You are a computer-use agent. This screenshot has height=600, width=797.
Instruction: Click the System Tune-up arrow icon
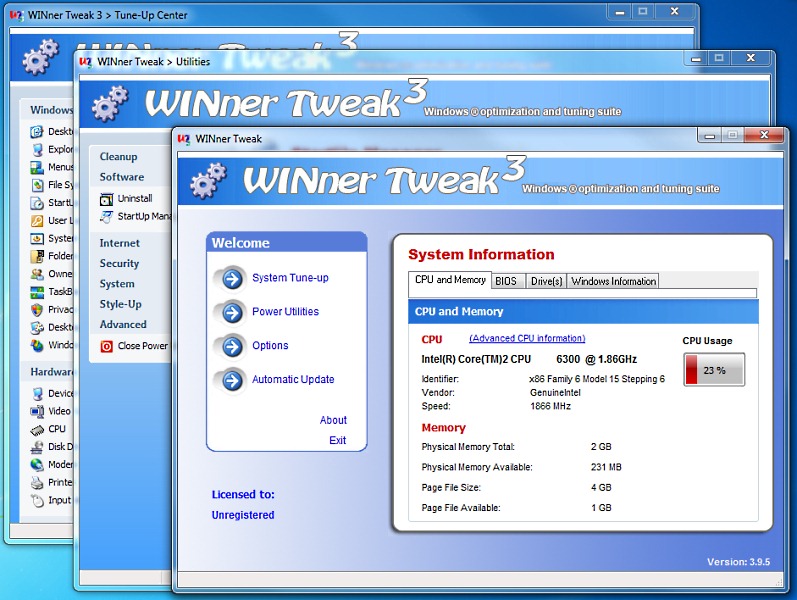[x=232, y=278]
